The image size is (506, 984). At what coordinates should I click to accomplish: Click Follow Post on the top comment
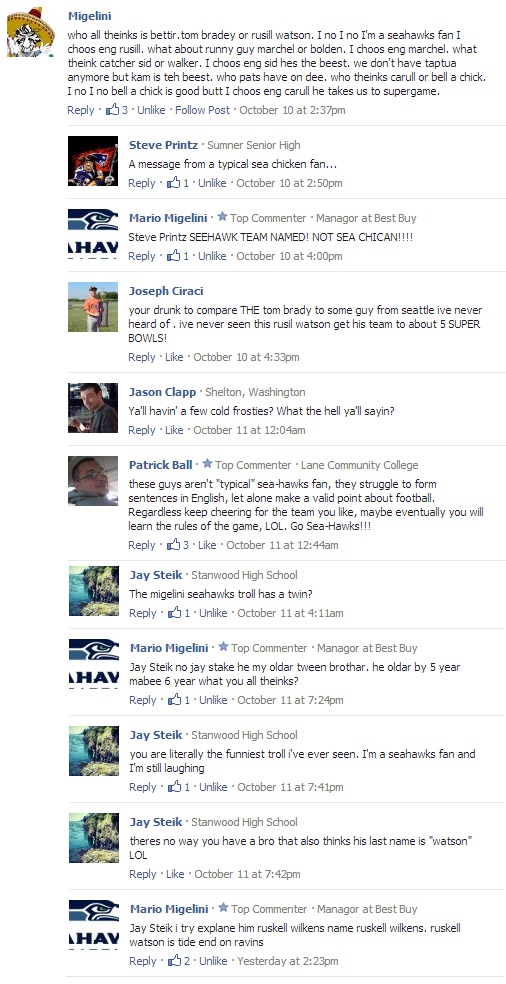(x=202, y=110)
